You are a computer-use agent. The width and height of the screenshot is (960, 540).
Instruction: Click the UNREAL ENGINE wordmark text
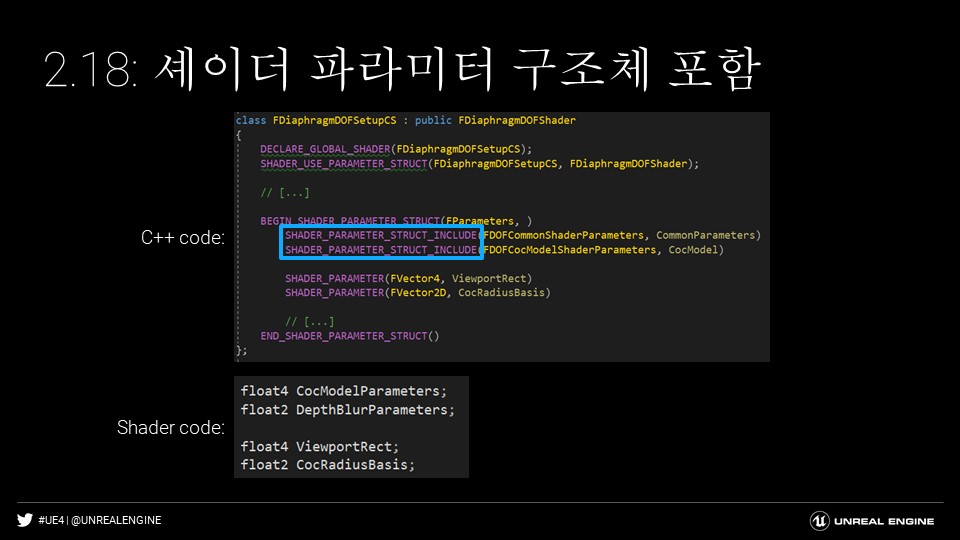coord(884,522)
